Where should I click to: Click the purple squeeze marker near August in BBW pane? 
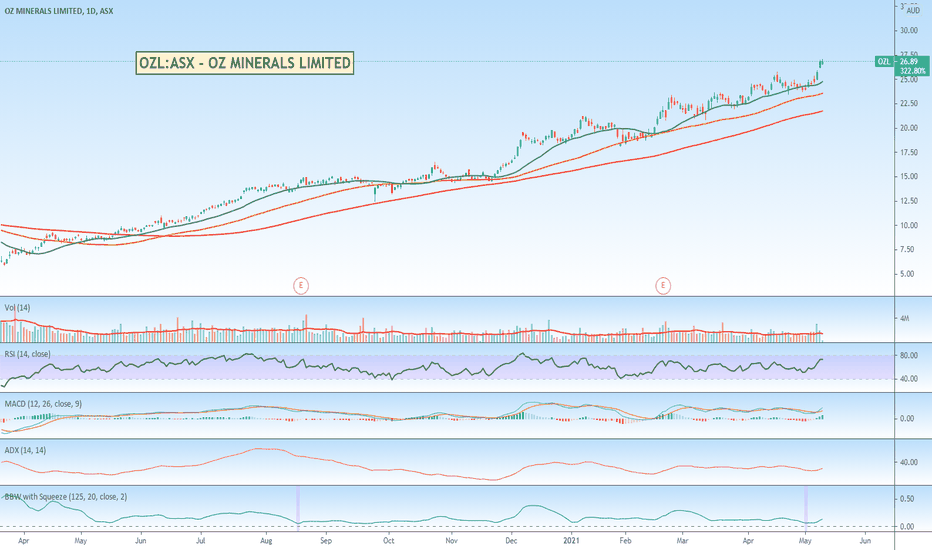(298, 508)
